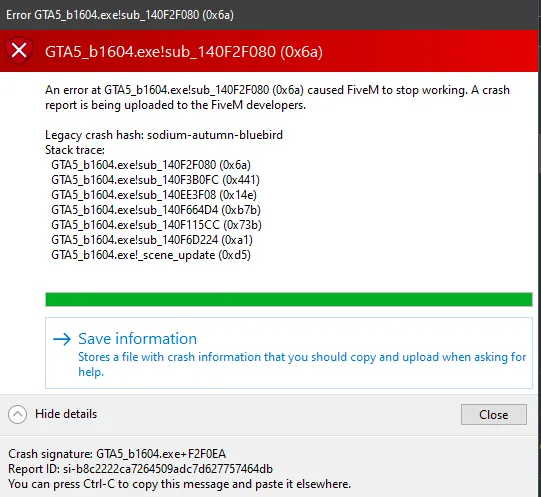Click the stack entry sub_140F664D4 (0xb7b)
541x497 pixels.
click(x=156, y=210)
